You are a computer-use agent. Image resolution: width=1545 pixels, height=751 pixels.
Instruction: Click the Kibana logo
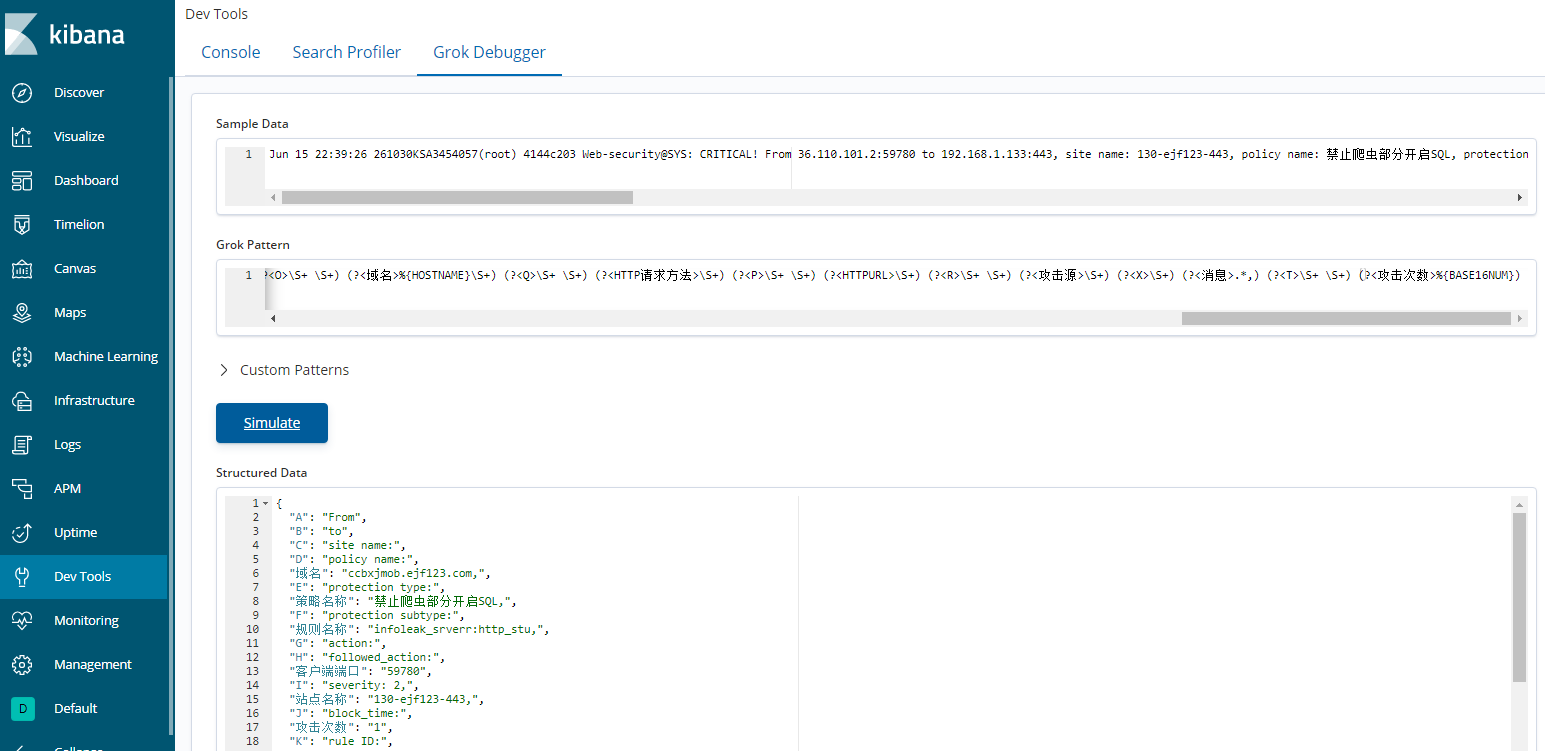65,34
